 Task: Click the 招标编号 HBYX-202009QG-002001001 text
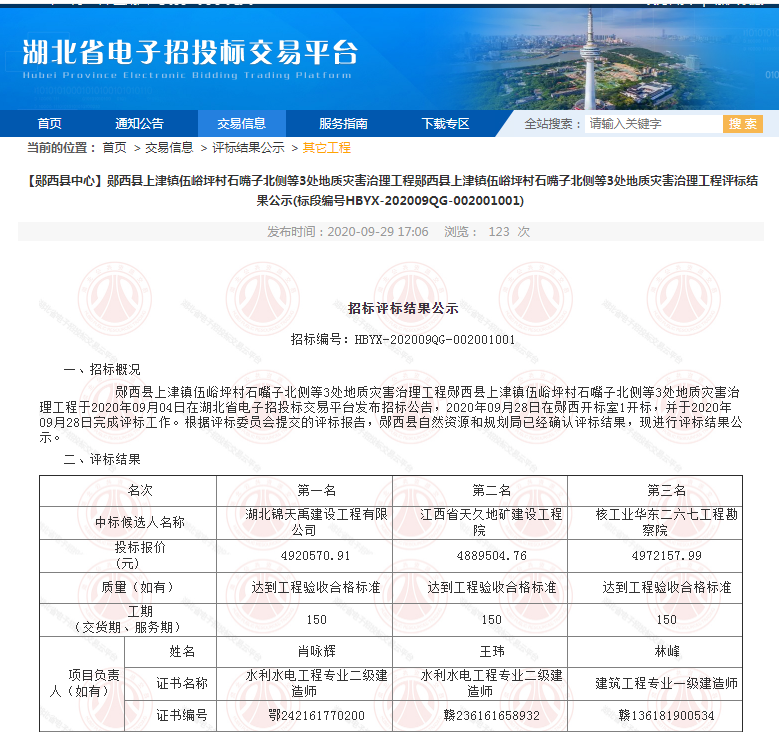[x=402, y=339]
